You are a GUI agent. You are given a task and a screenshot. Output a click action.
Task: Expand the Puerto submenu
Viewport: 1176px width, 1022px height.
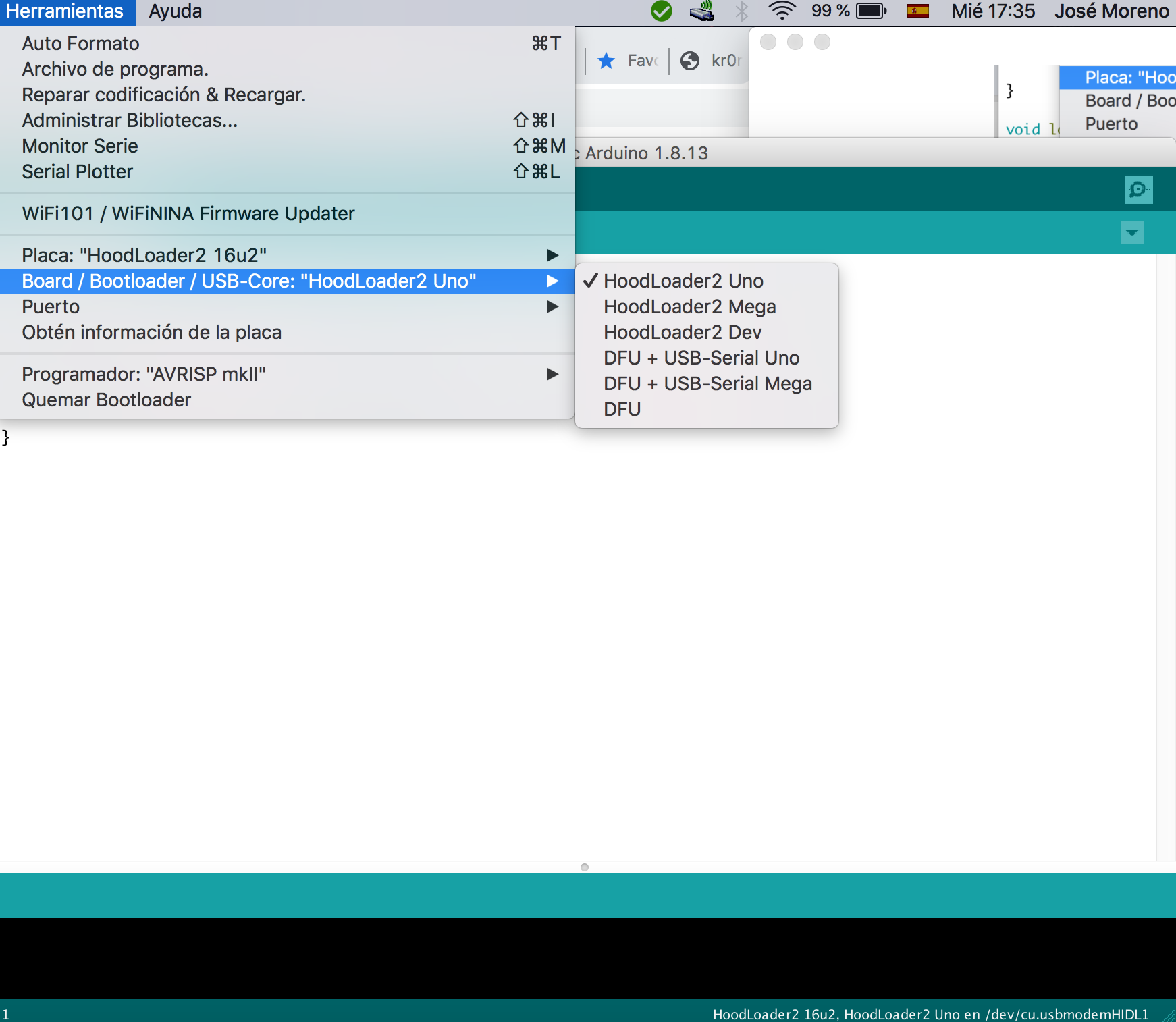pos(287,306)
